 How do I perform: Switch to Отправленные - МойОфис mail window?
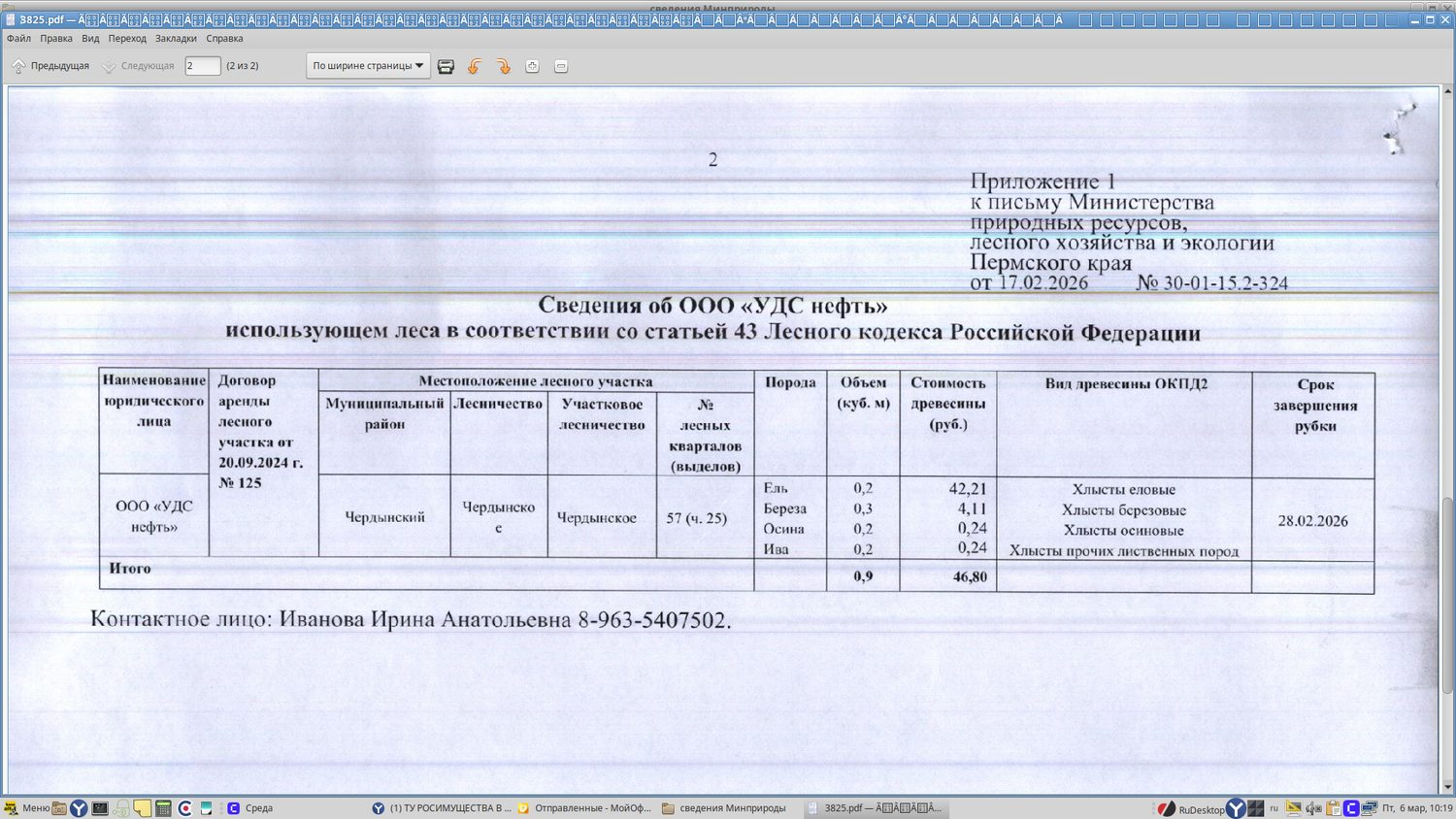pos(584,808)
